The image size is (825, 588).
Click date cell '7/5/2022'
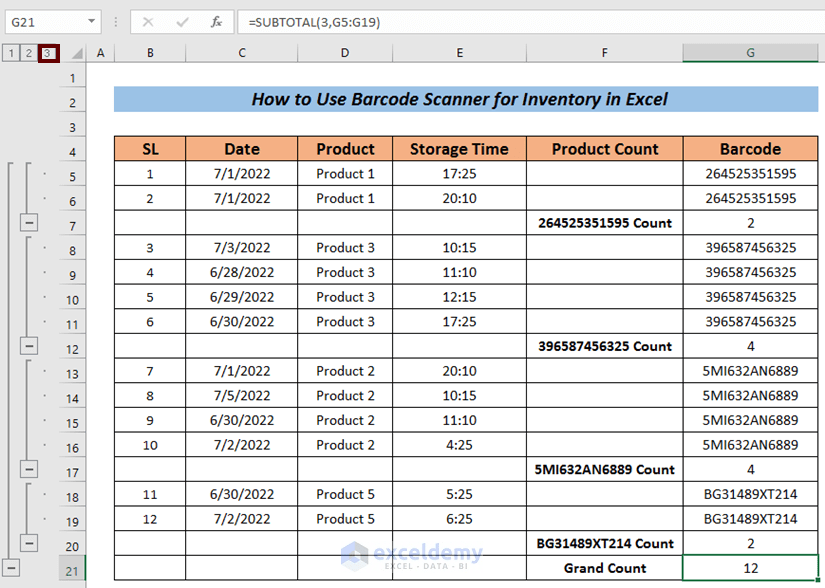[x=242, y=395]
